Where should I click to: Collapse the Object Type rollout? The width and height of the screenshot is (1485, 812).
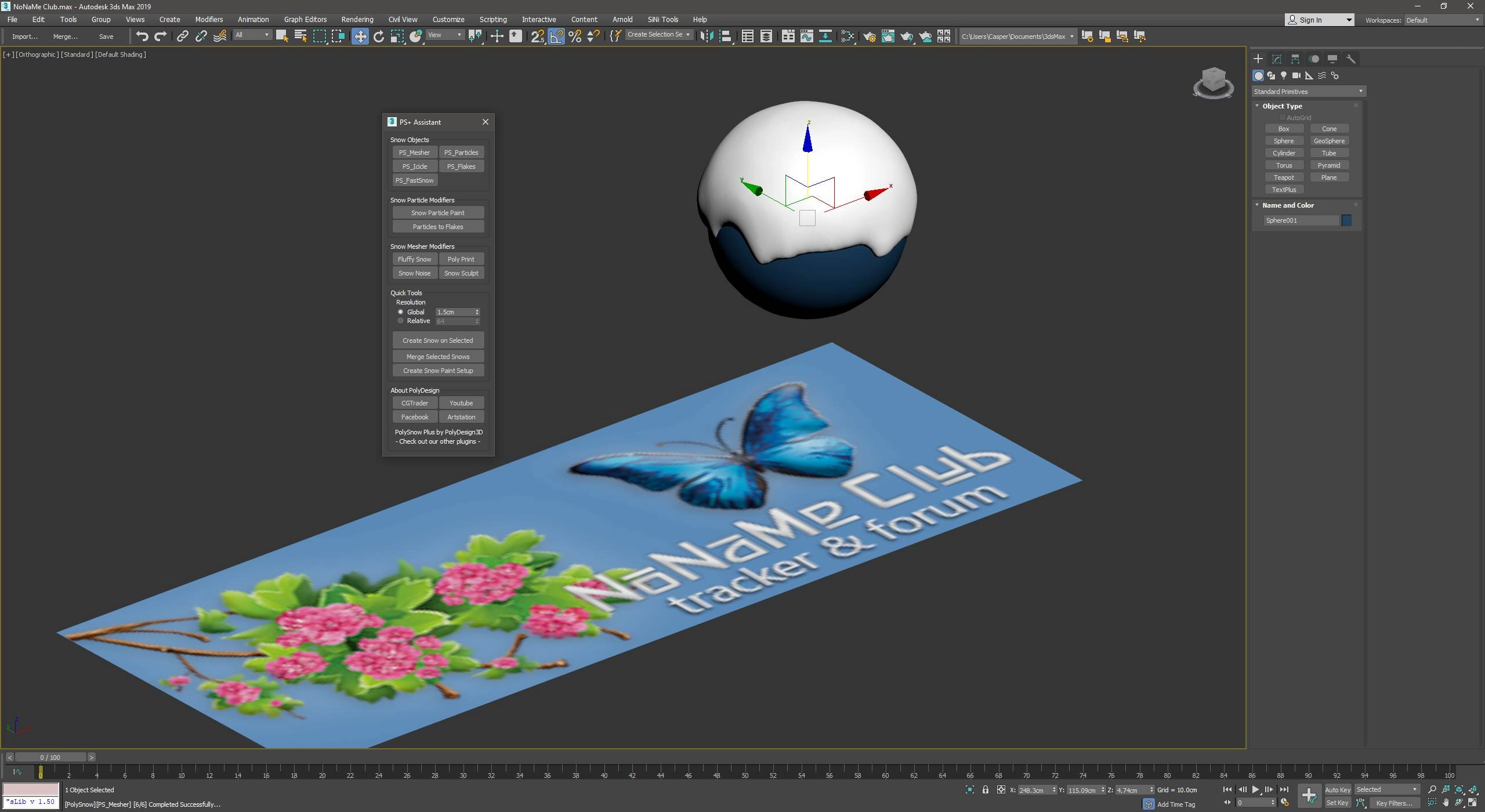point(1282,106)
